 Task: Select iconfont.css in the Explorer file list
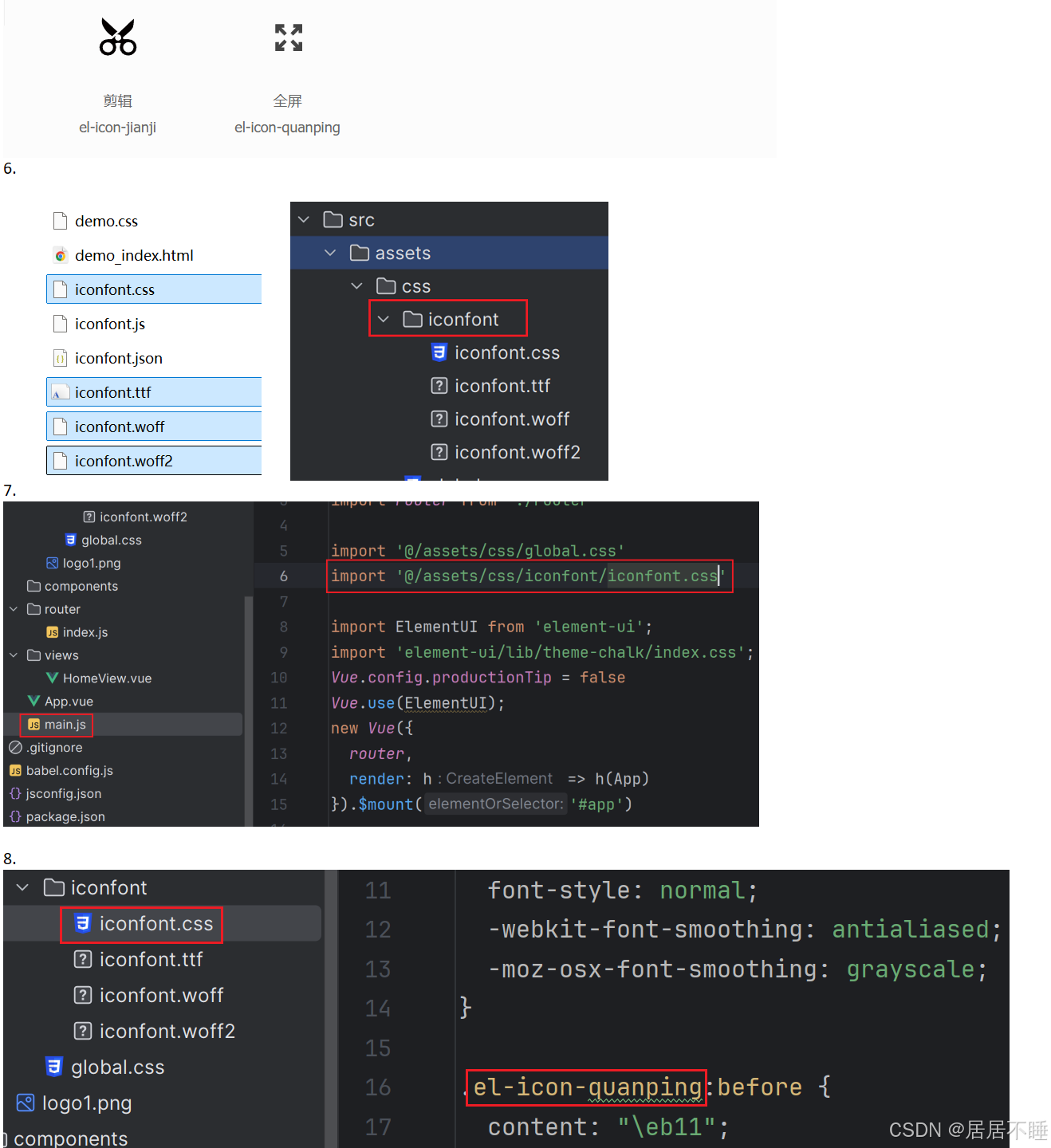point(154,289)
